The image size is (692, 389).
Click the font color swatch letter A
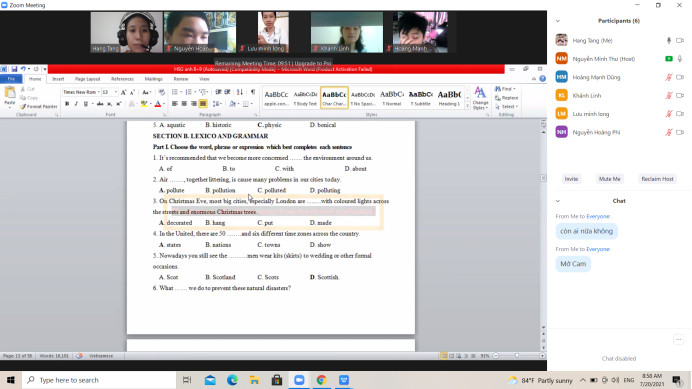click(x=158, y=104)
